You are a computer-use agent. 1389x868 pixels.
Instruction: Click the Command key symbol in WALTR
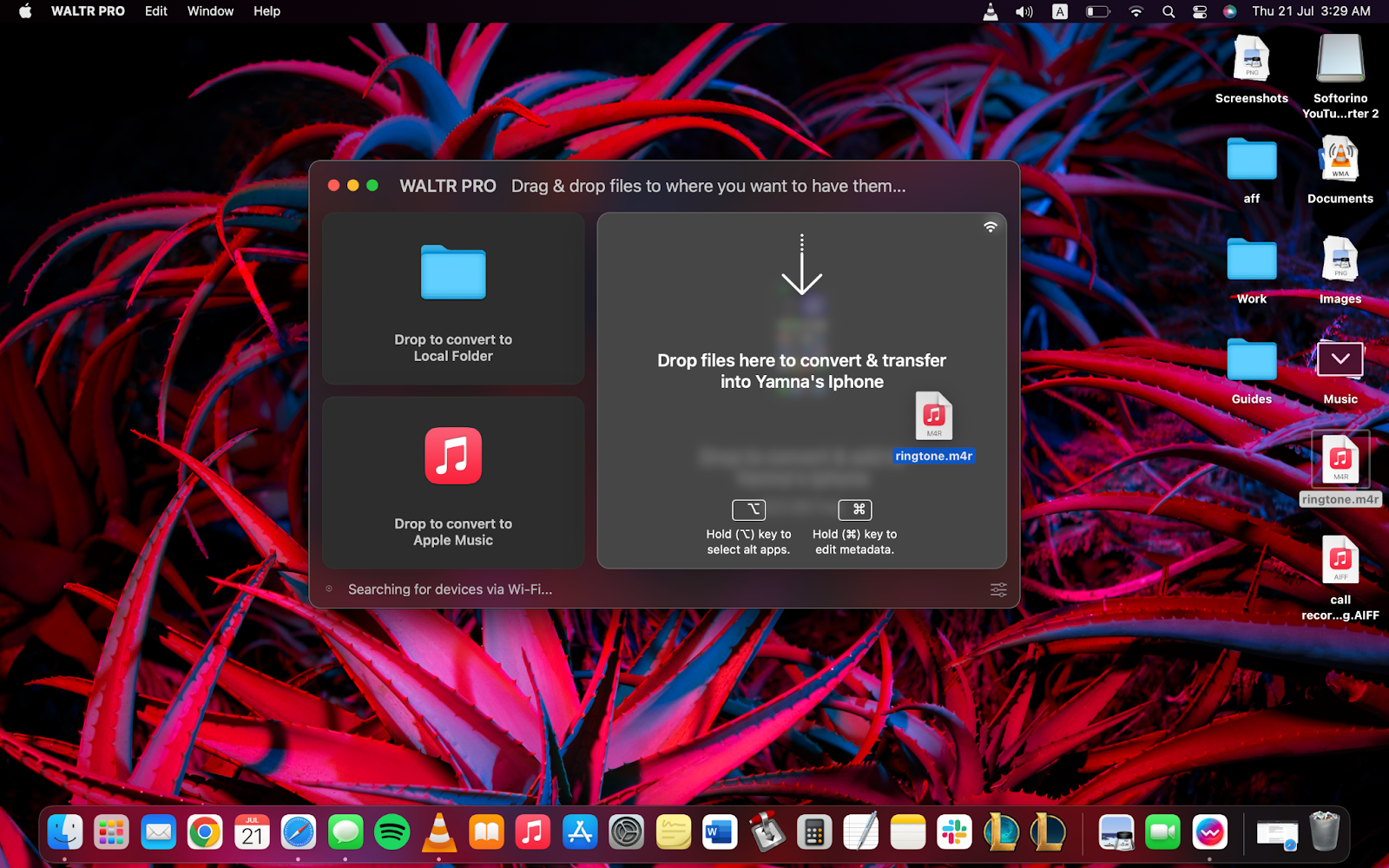click(x=855, y=510)
